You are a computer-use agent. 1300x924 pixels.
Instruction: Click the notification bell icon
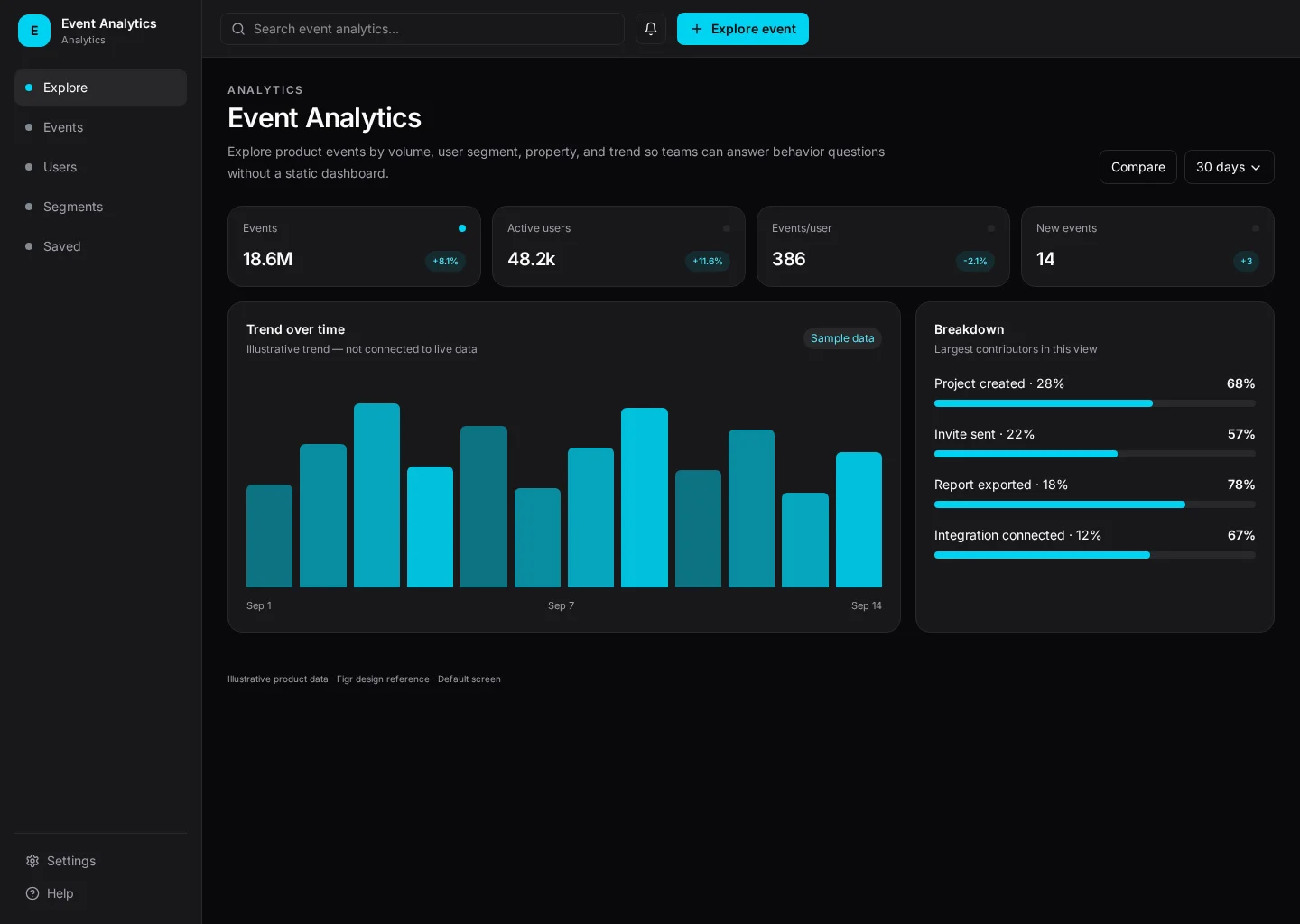[x=650, y=29]
